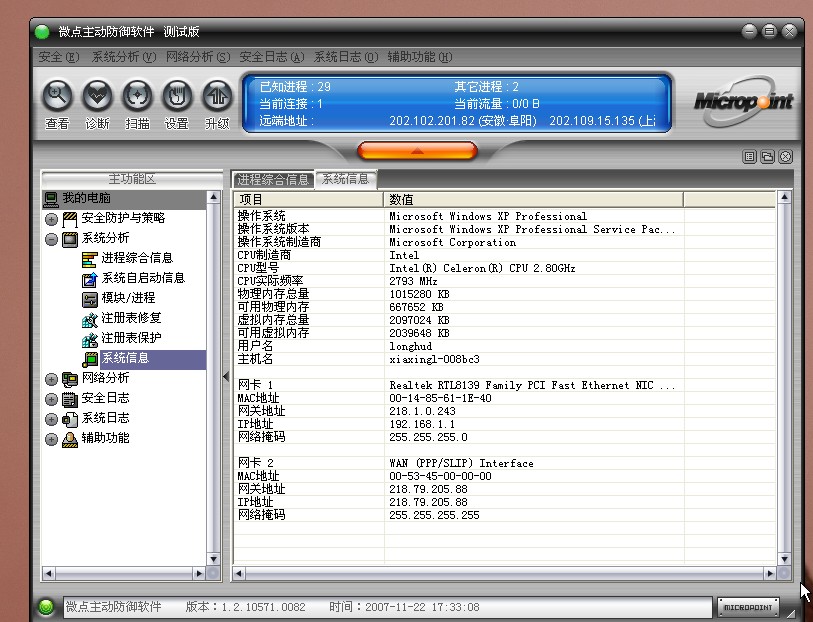This screenshot has height=622, width=813.
Task: Select 模块/进程 in the tree
Action: coord(128,298)
